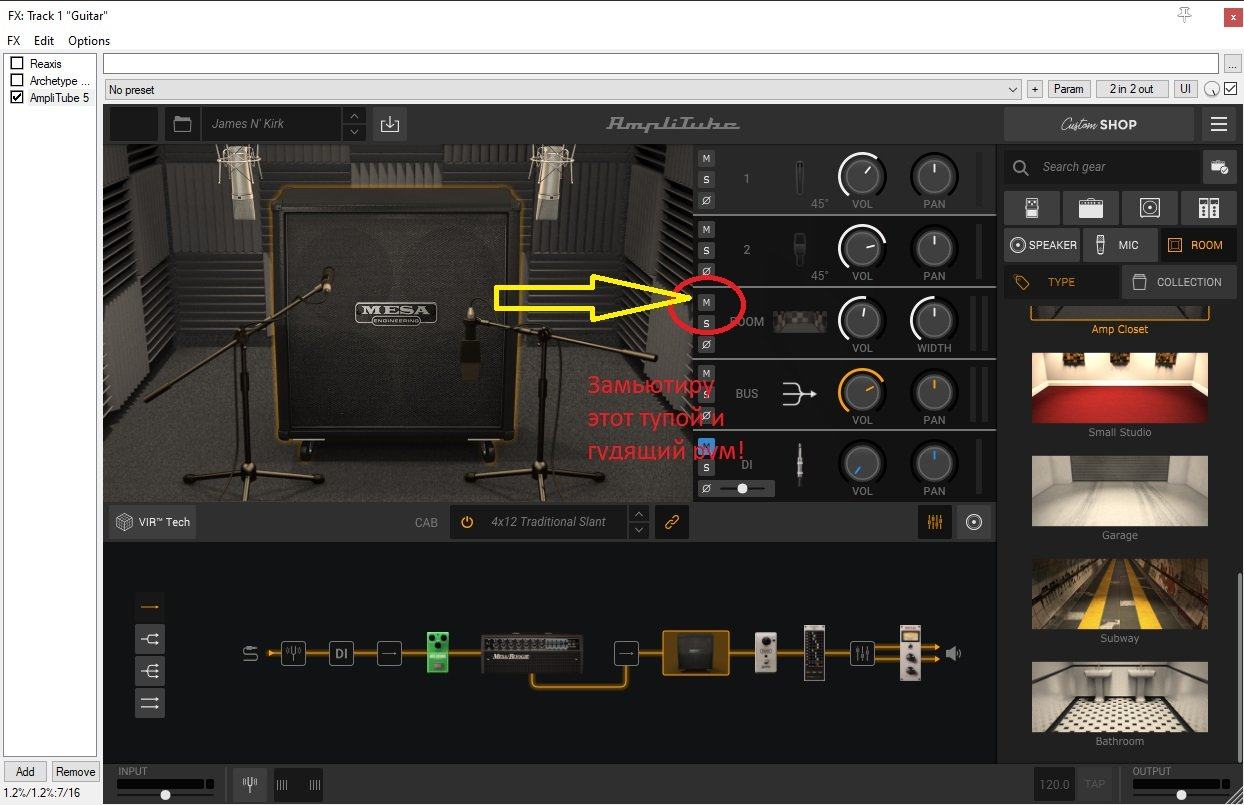Image resolution: width=1244 pixels, height=805 pixels.
Task: Open the cab mixer faders icon
Action: click(935, 522)
